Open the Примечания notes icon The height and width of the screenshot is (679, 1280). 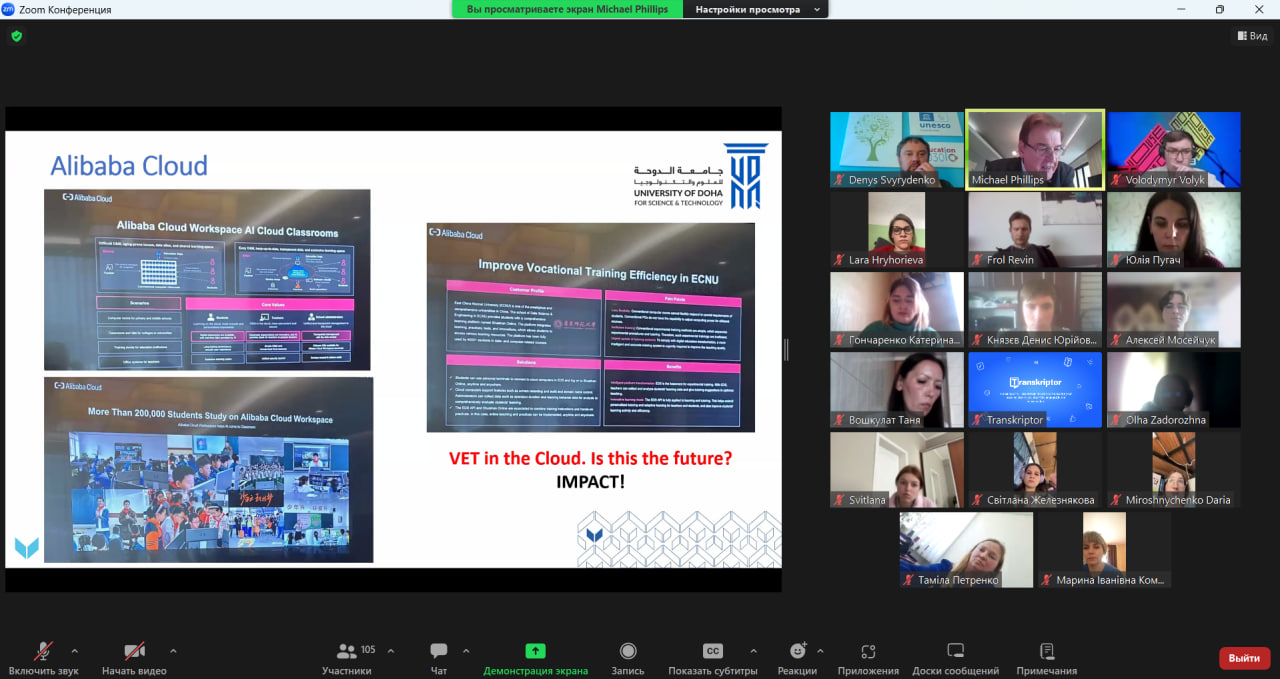[1046, 652]
